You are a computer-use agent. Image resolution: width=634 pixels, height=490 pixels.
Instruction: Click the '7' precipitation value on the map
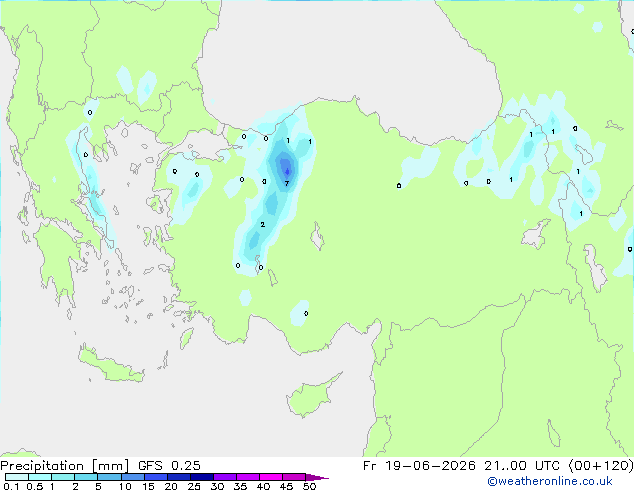tap(287, 184)
